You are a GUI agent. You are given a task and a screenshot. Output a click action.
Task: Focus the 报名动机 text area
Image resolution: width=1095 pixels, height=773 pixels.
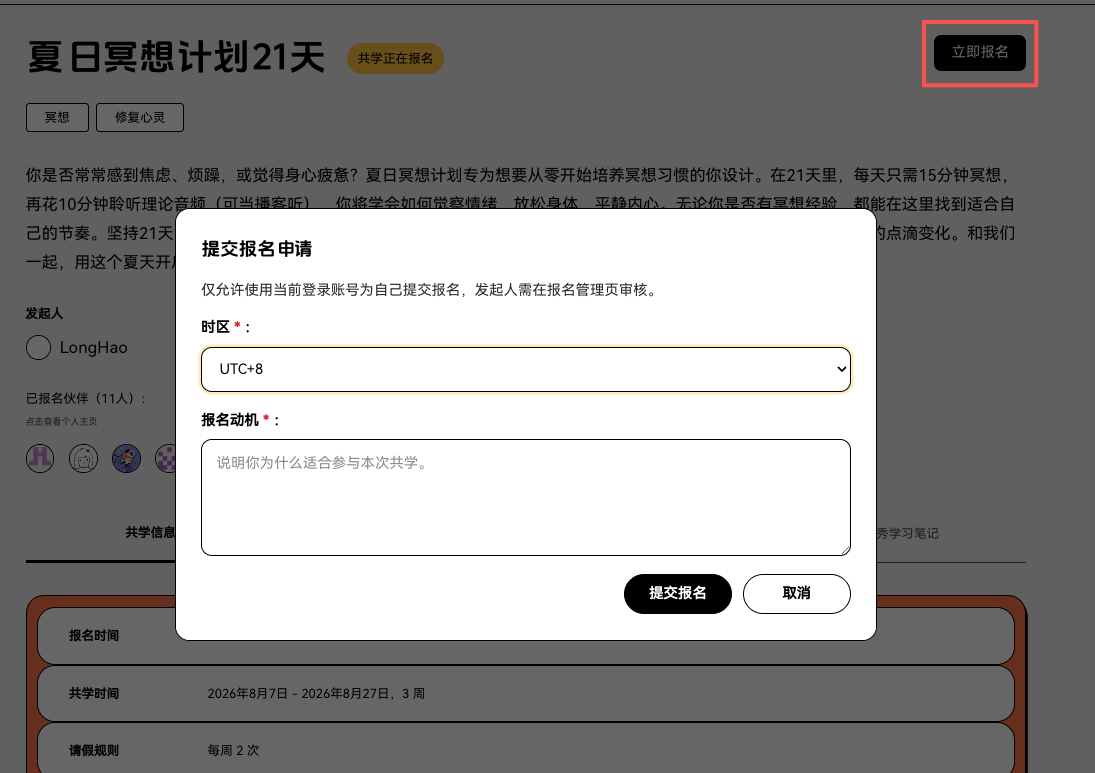pos(525,497)
